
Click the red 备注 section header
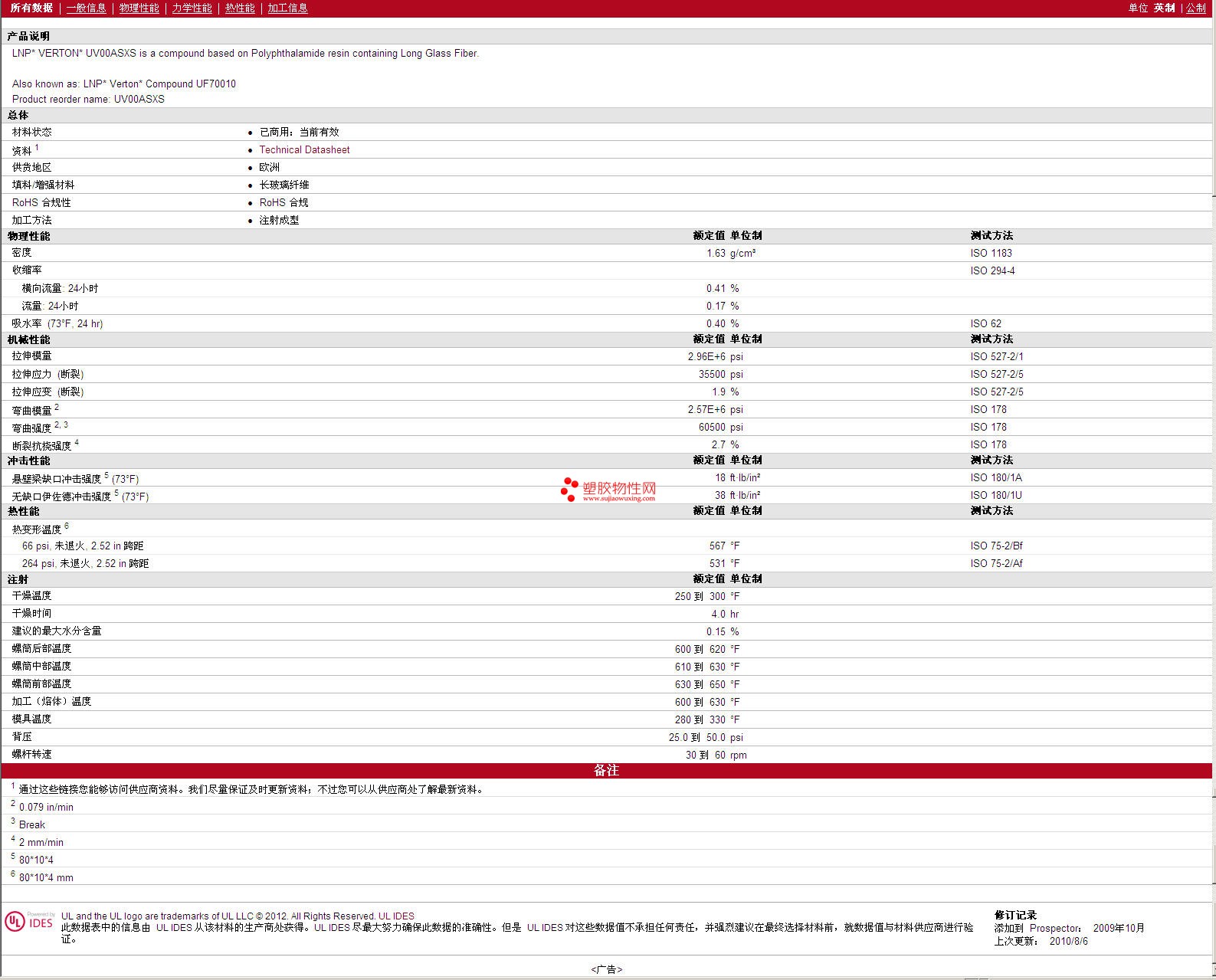point(606,771)
